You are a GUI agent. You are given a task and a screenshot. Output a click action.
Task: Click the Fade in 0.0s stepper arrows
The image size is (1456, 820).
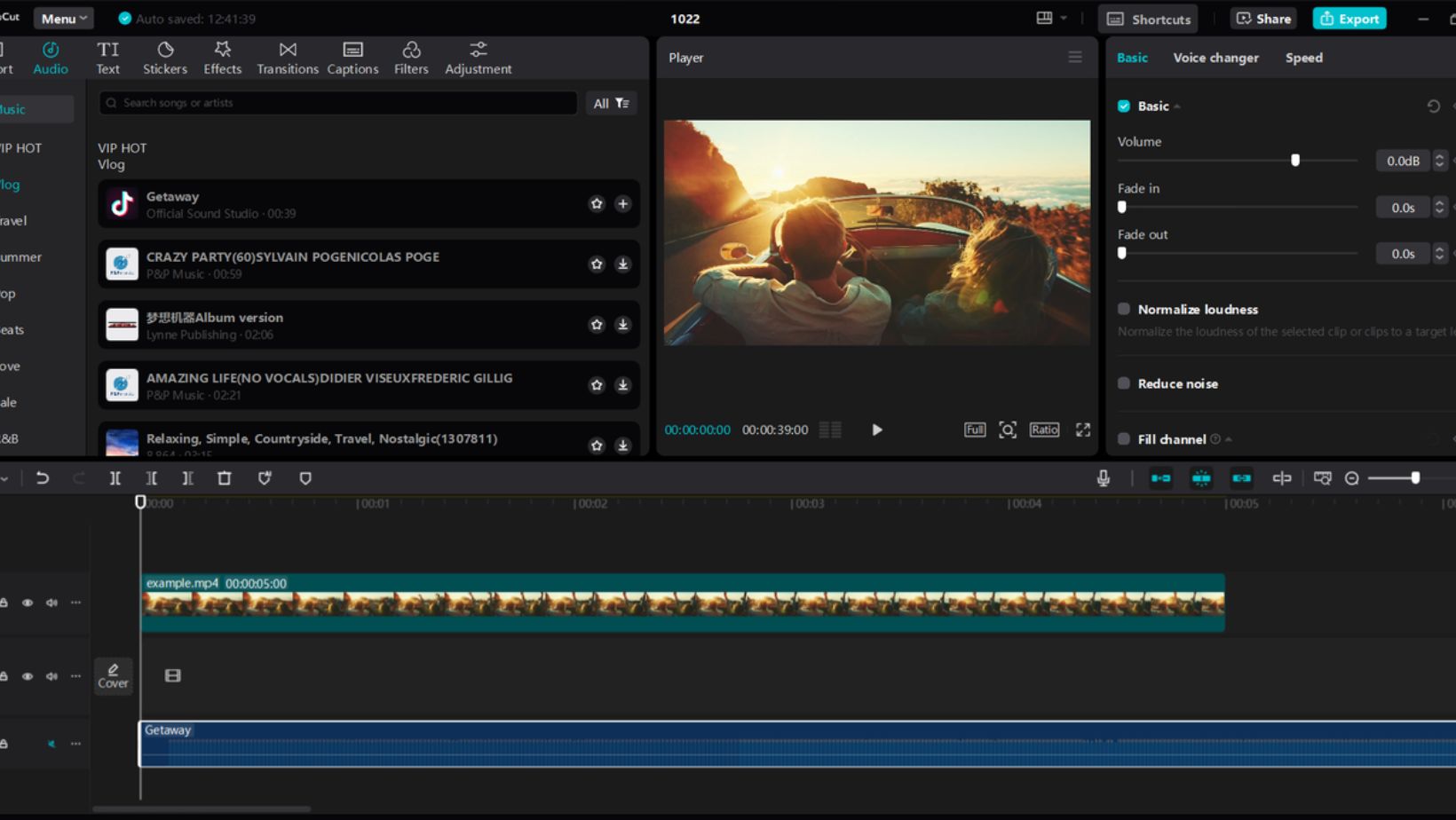(1440, 207)
